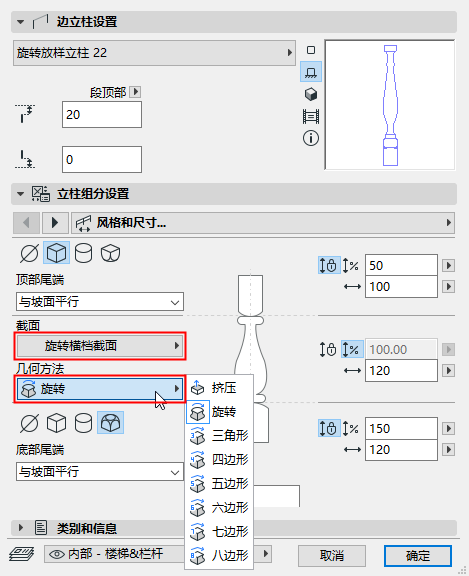Toggle fixed height lock for bottom section

tap(329, 428)
